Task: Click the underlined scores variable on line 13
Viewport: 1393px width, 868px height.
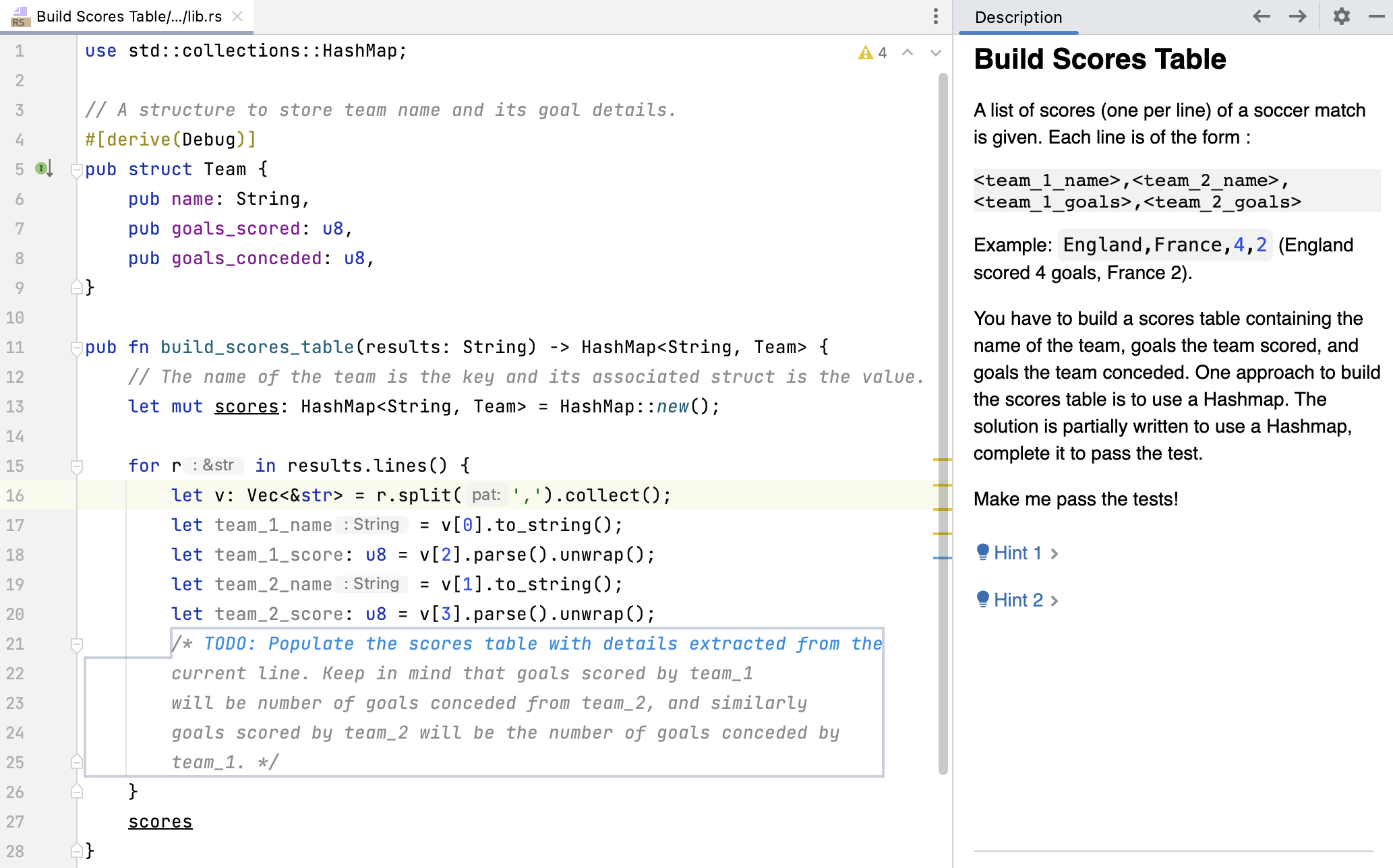Action: point(247,407)
